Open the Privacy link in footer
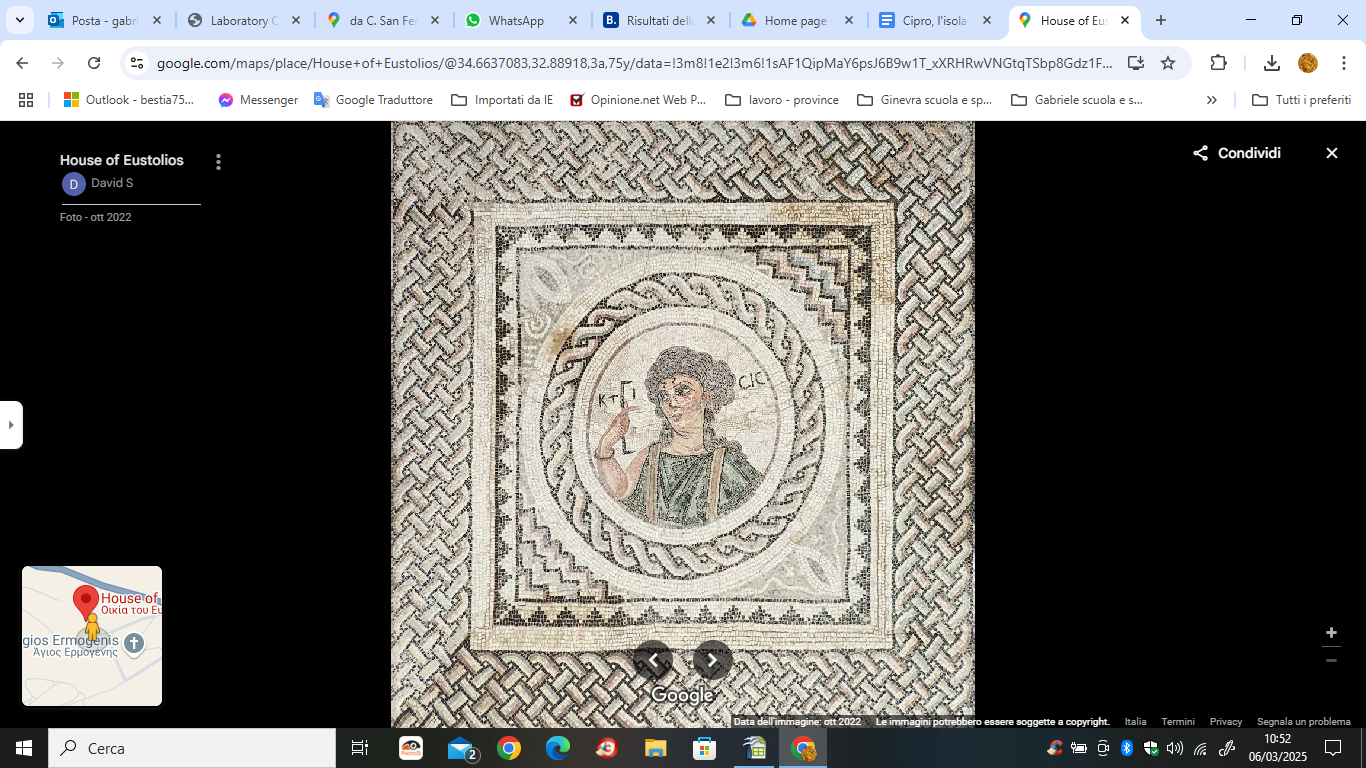 (1225, 722)
